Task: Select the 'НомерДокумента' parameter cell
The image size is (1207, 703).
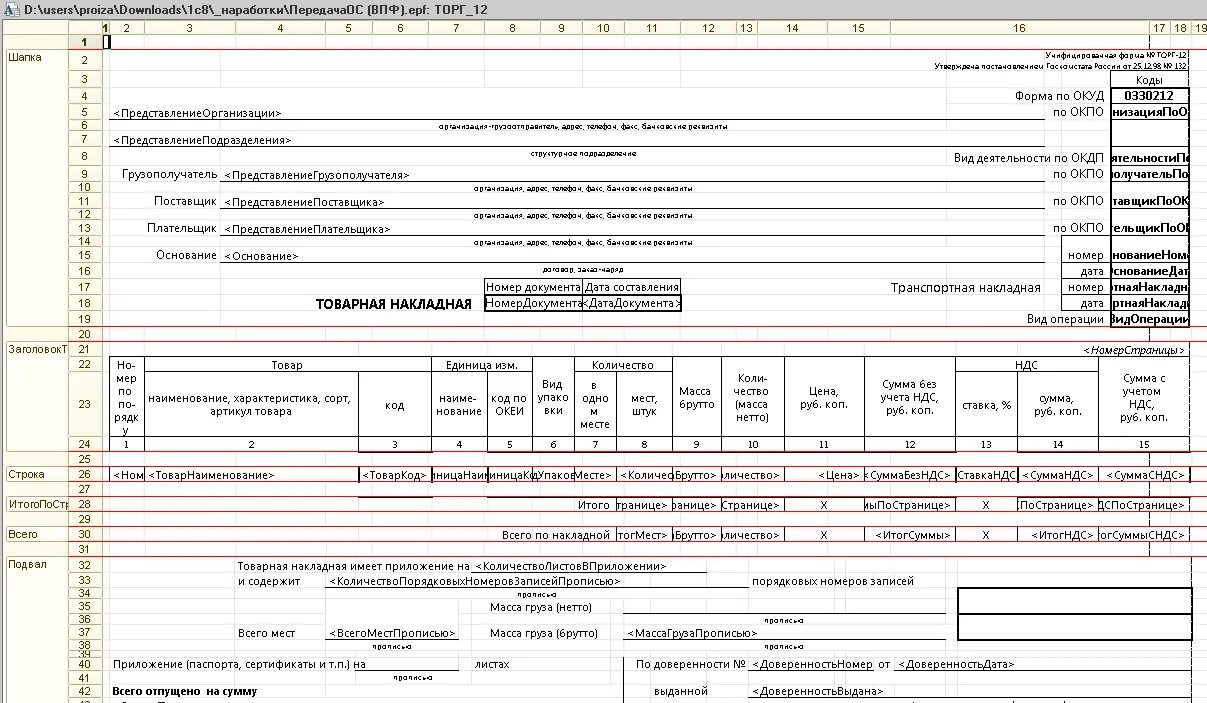Action: [533, 303]
